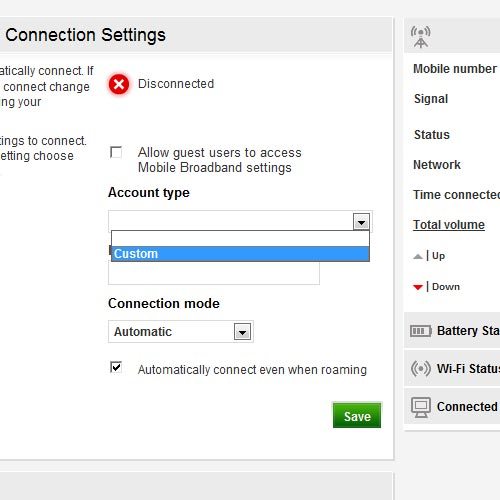
Task: Expand the Battery Status panel
Action: 452,331
